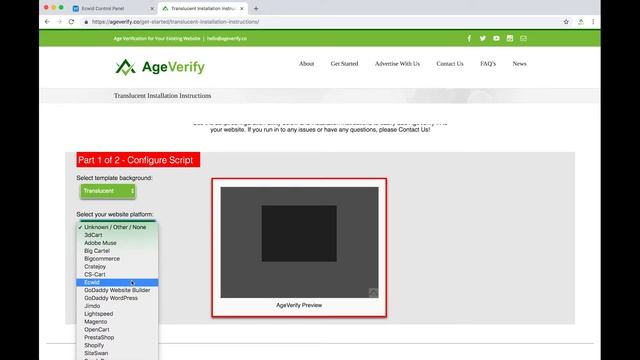Reload the page with refresh icon
Viewport: 640px width, 360px height.
[71, 22]
